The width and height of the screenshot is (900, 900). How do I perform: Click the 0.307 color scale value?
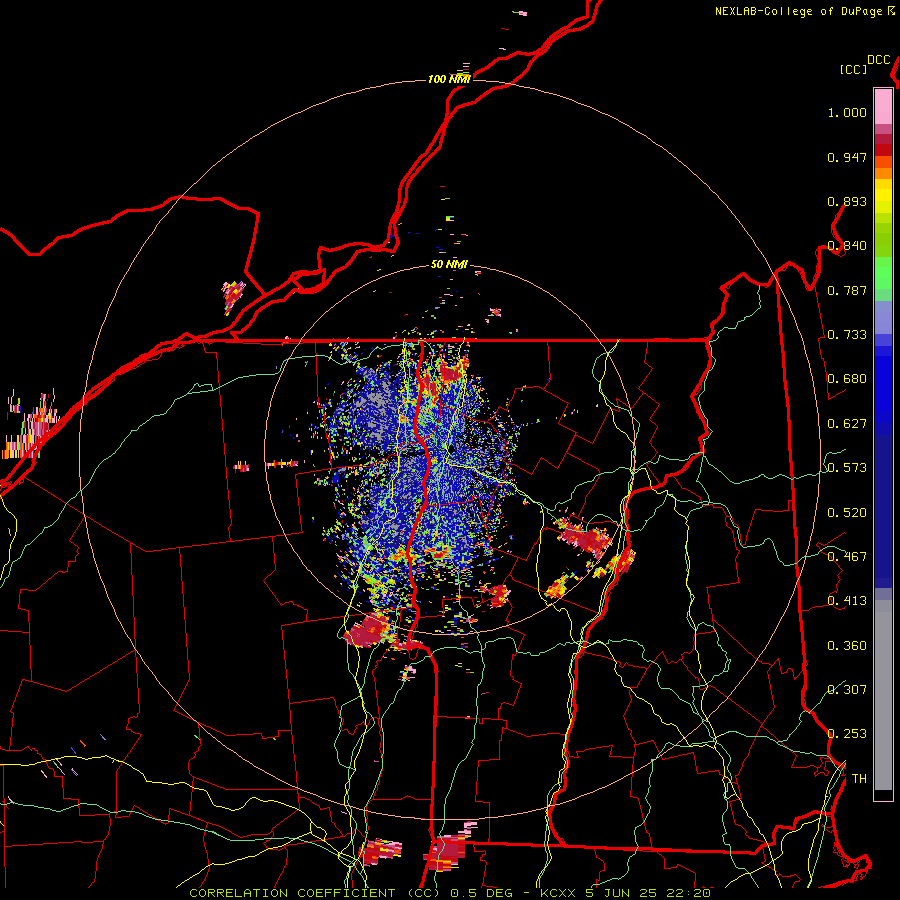tap(847, 690)
